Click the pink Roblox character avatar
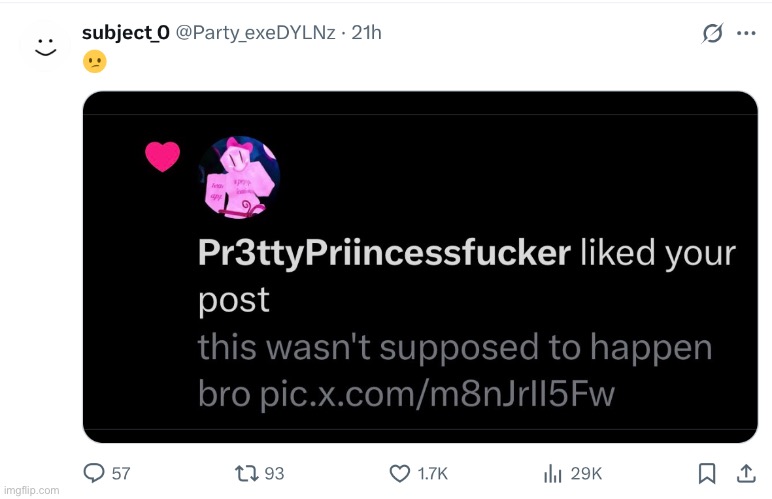Viewport: 772px width, 499px height. coord(238,177)
